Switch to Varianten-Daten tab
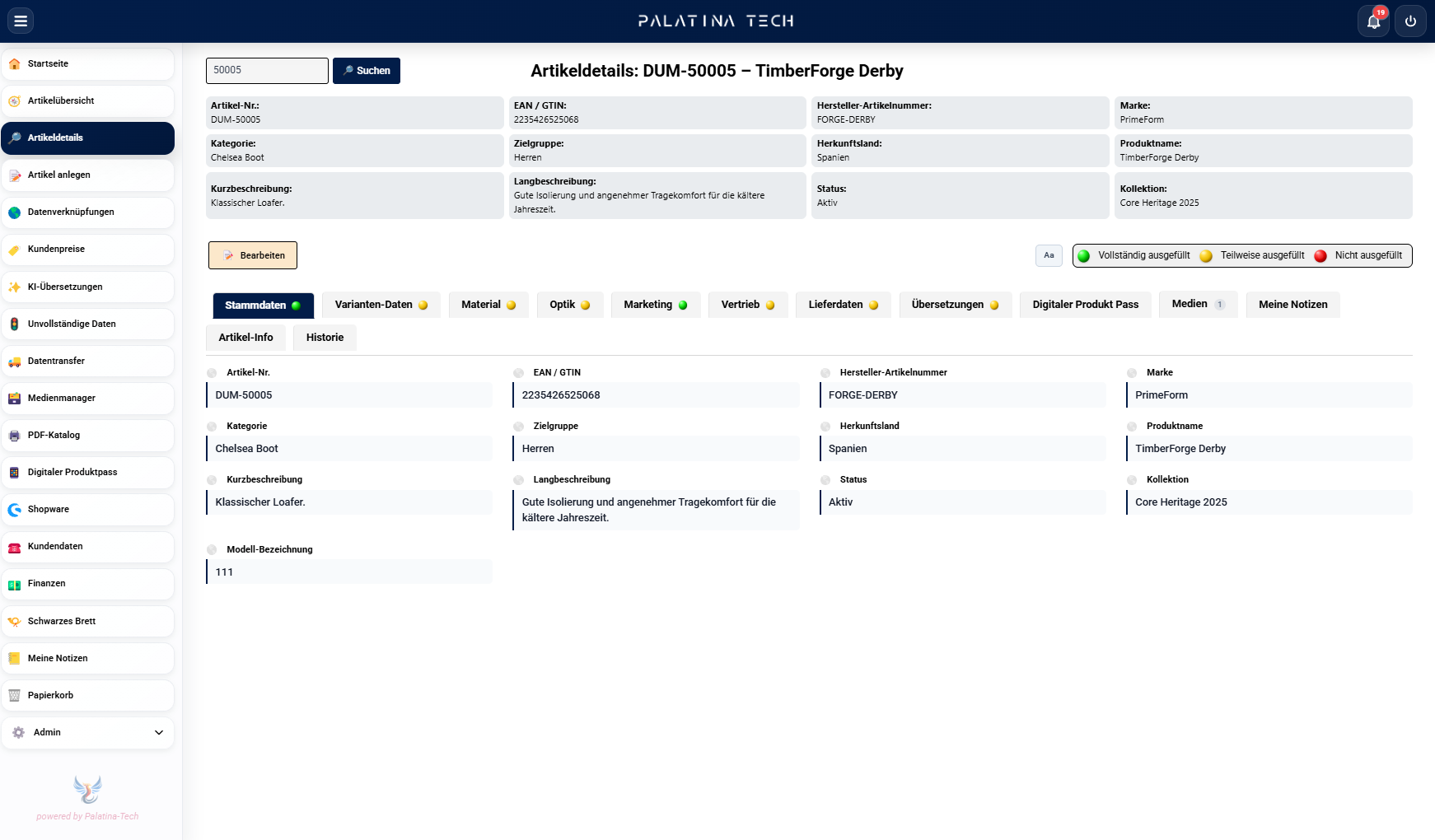The image size is (1435, 840). coord(381,305)
